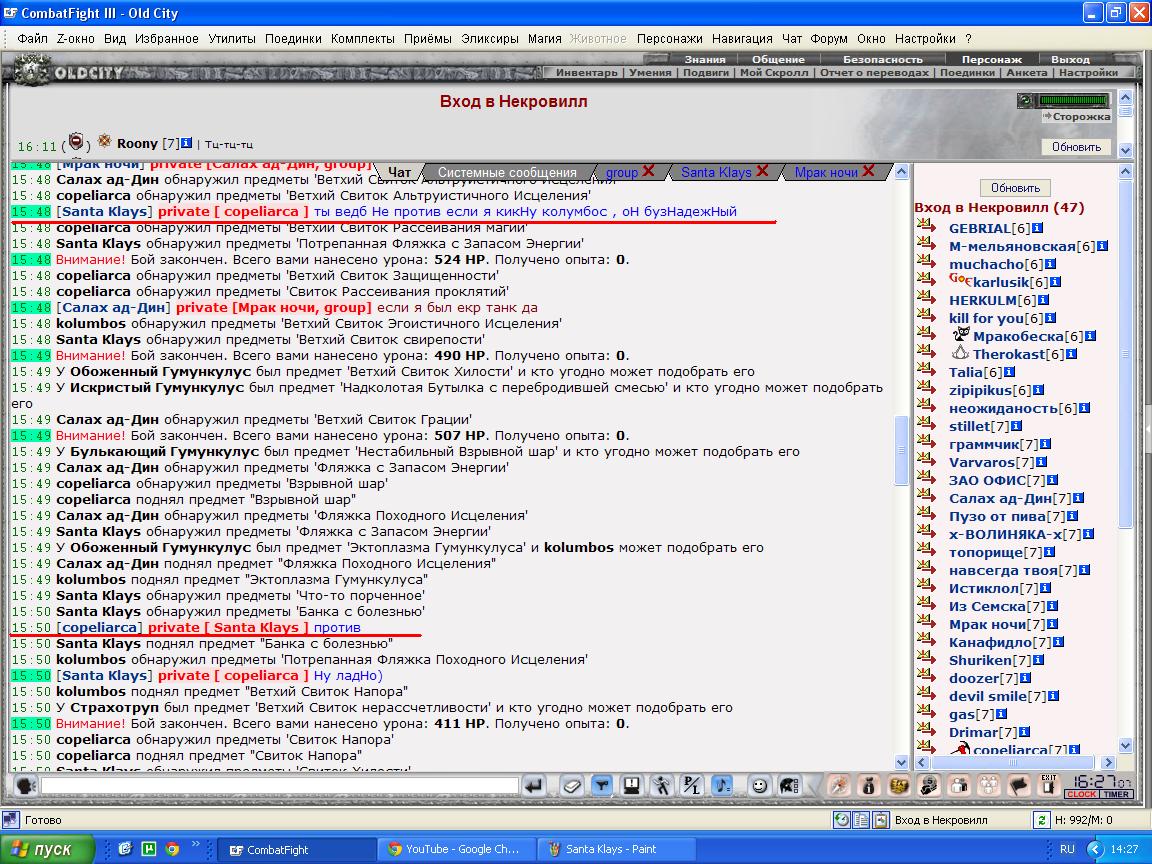Click chat scroll-down arrow

pos(901,762)
